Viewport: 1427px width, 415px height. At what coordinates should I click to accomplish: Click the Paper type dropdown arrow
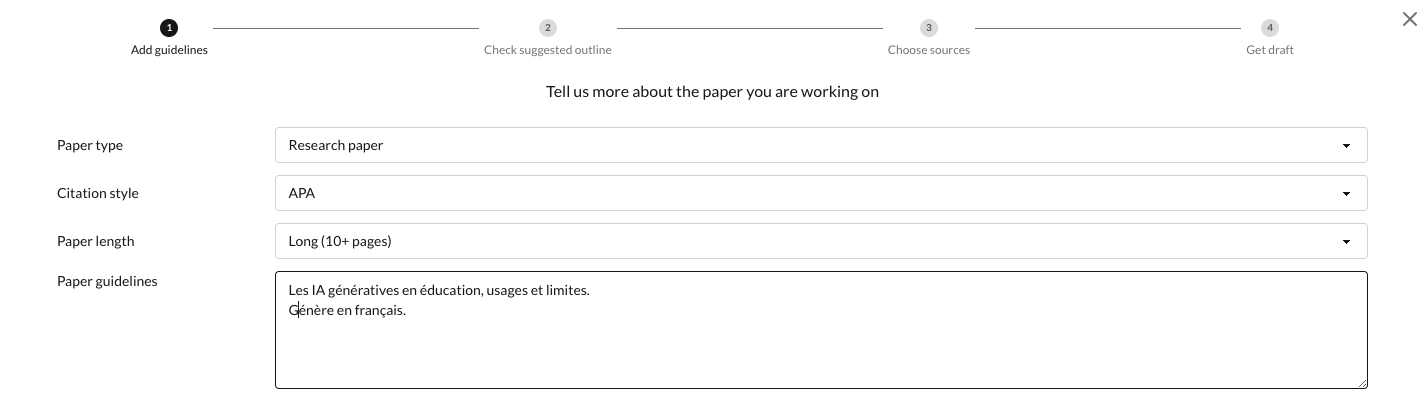(x=1346, y=146)
